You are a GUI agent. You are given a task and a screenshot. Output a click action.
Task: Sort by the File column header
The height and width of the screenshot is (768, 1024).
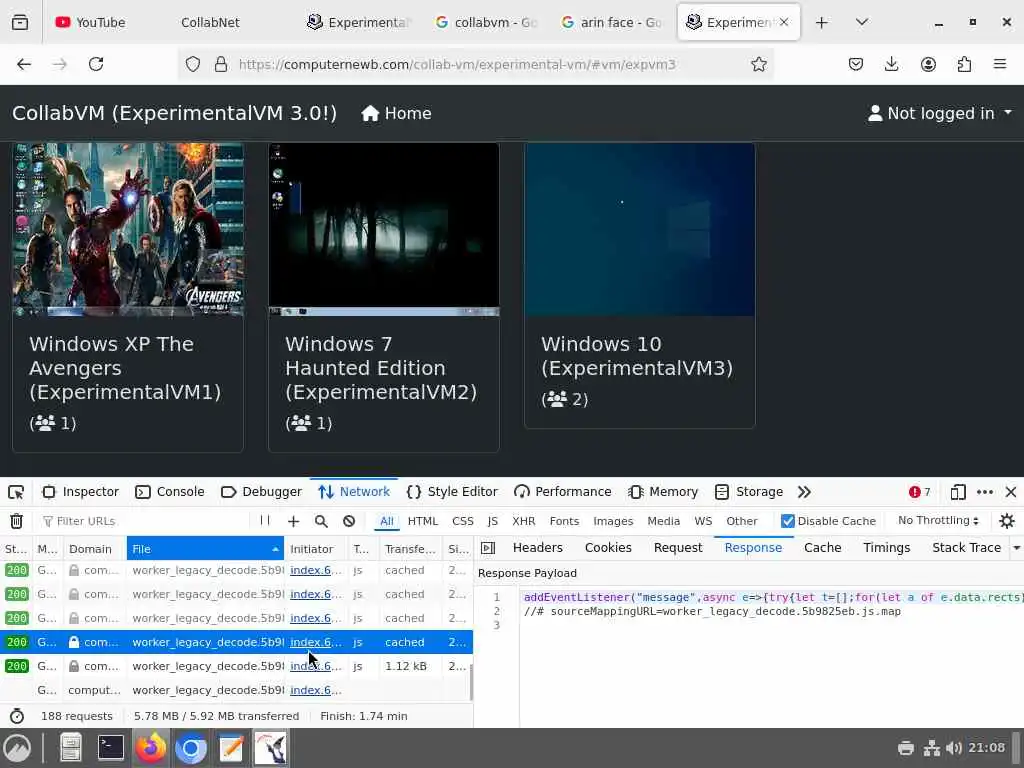[205, 549]
